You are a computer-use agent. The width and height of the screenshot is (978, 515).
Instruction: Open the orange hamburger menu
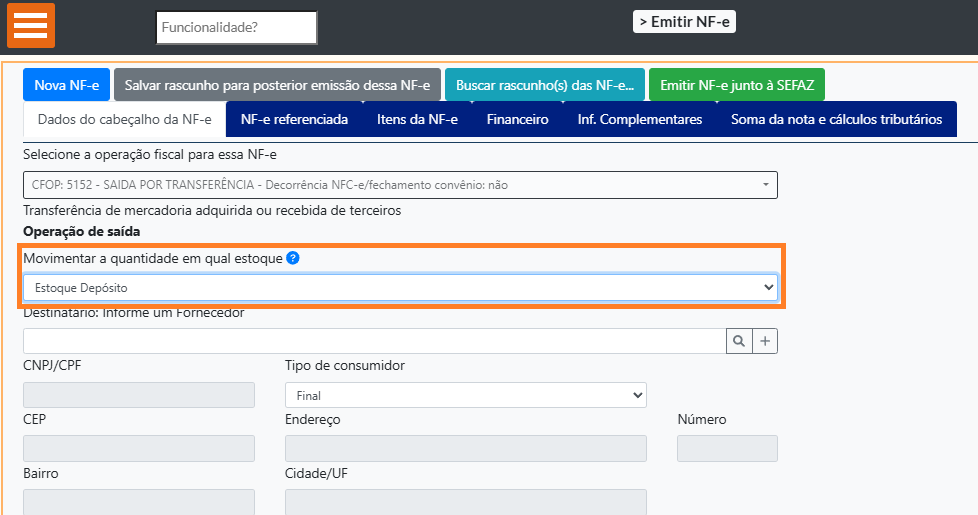click(31, 26)
